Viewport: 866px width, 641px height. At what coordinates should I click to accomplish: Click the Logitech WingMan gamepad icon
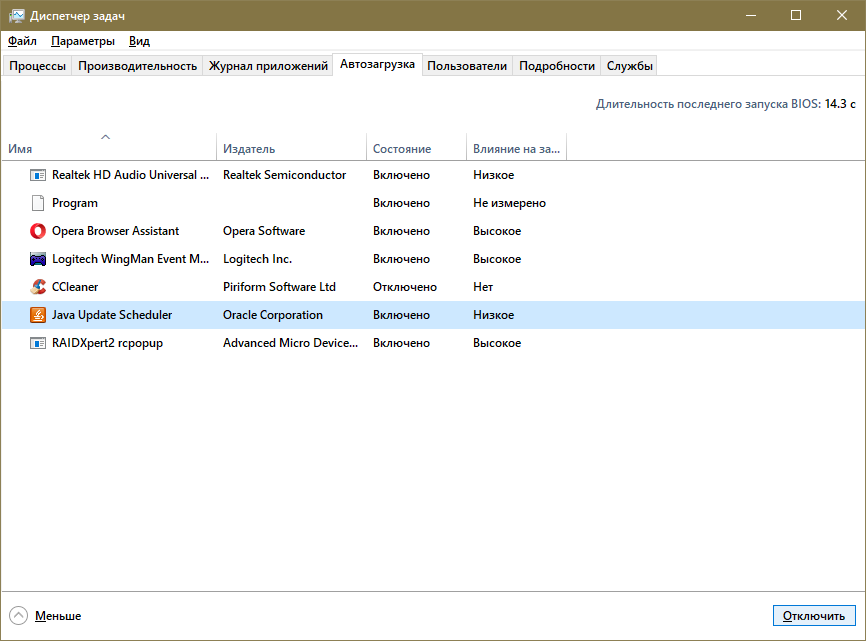pyautogui.click(x=38, y=259)
